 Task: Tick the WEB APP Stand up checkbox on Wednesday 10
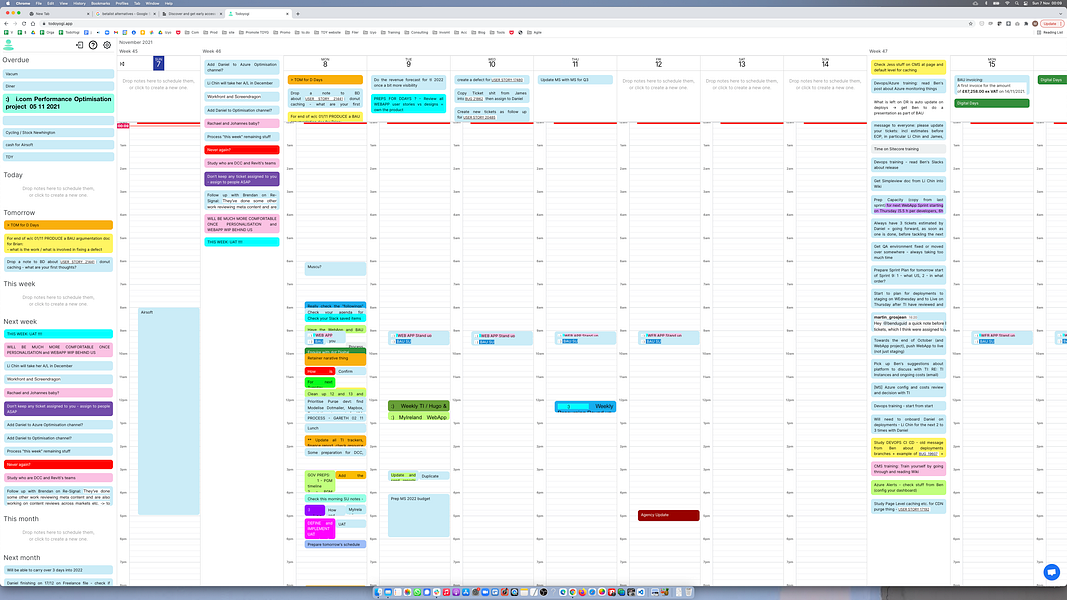point(476,335)
